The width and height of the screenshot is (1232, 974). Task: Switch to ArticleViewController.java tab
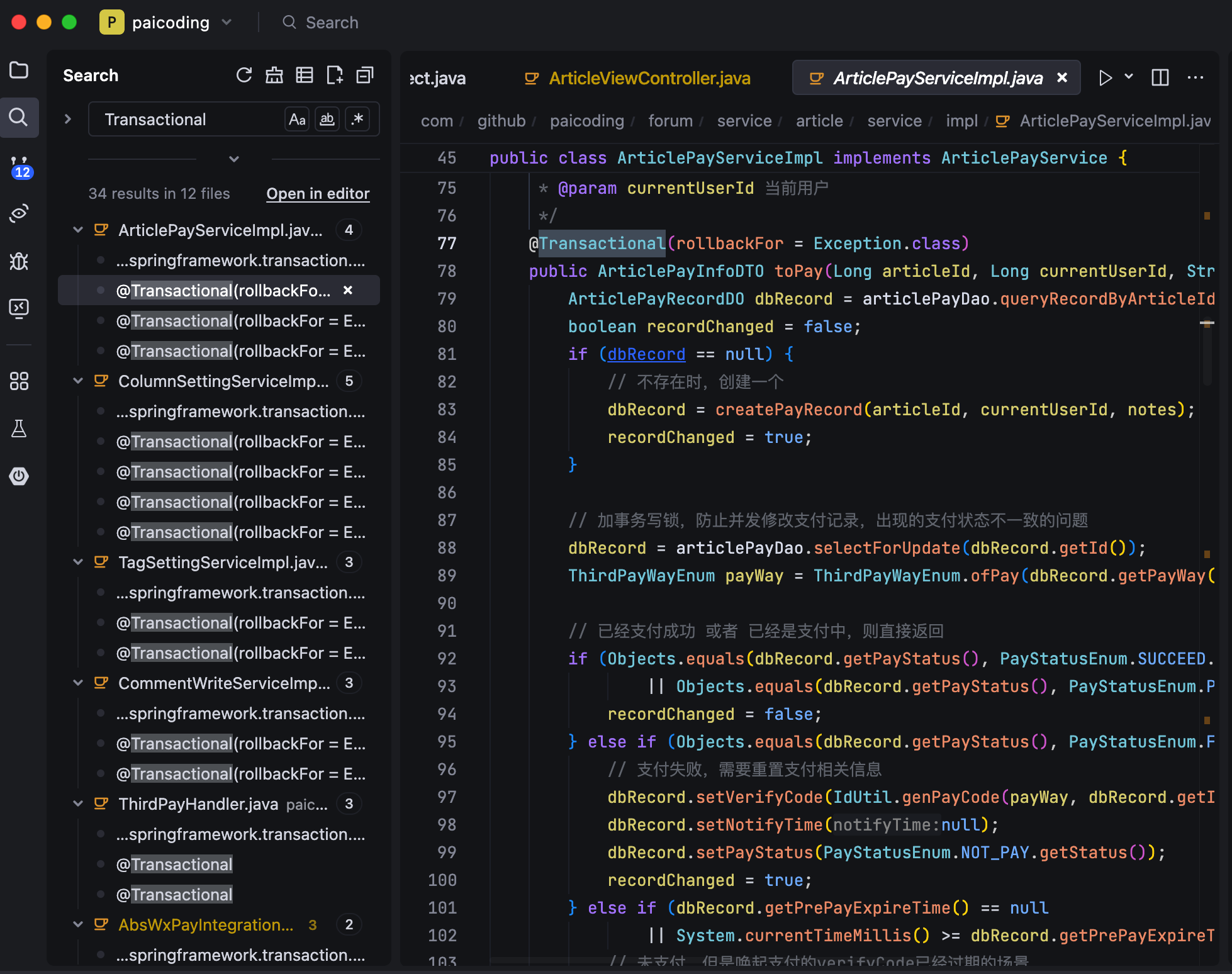tap(649, 78)
